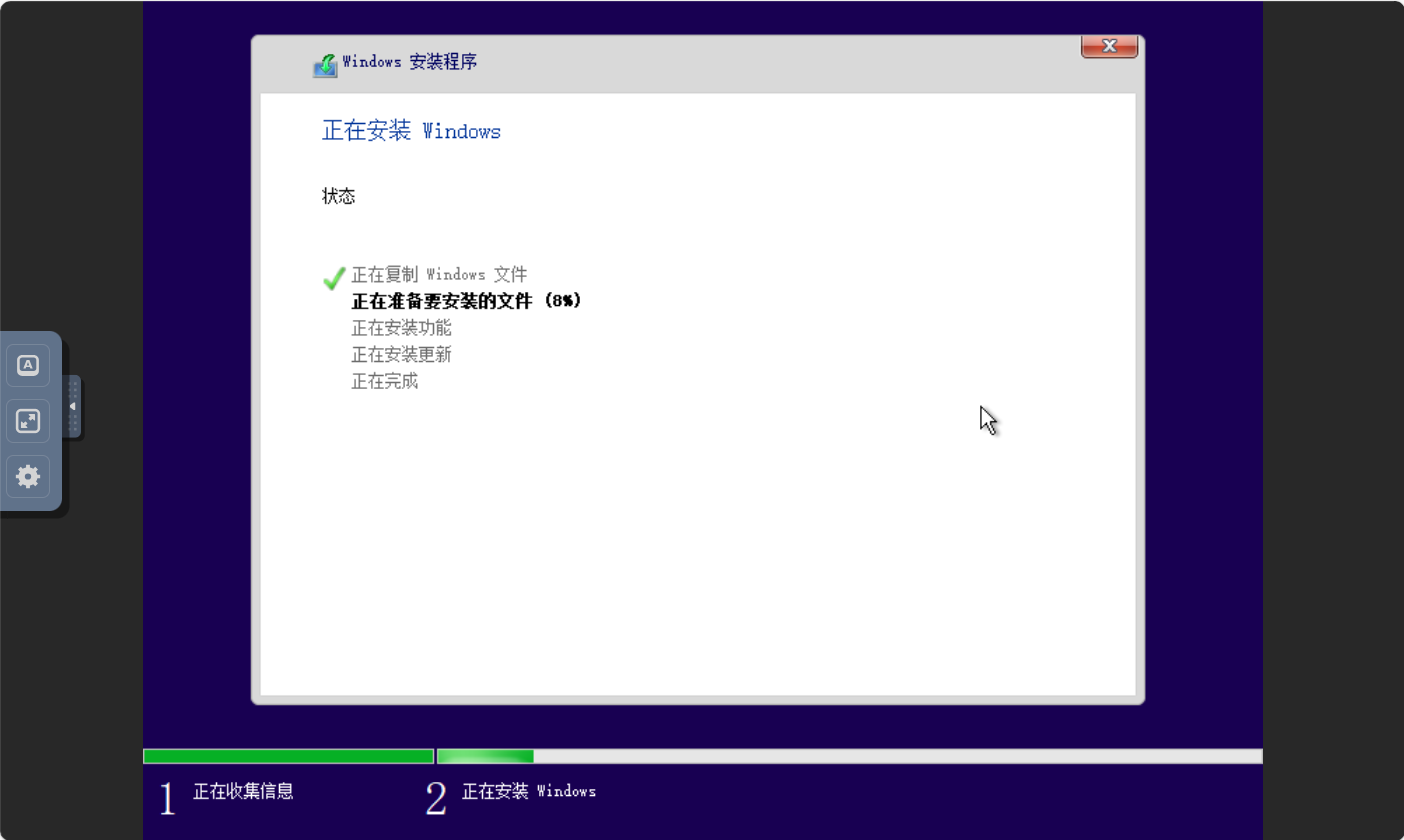This screenshot has width=1404, height=840.
Task: Click the 正在收集信息 stage label
Action: click(x=243, y=791)
